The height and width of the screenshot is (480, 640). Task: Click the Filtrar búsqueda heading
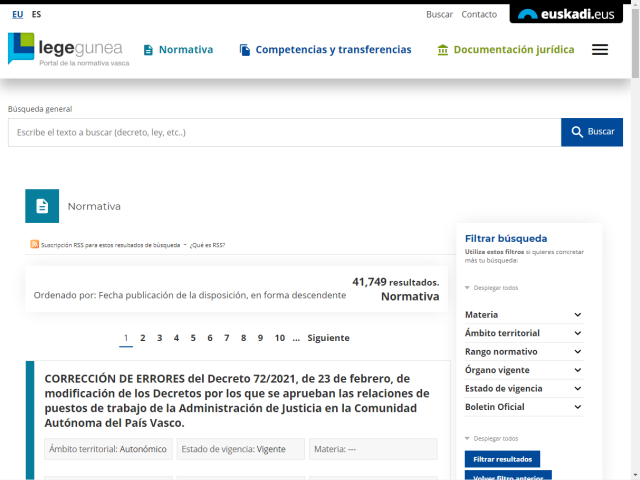[506, 238]
